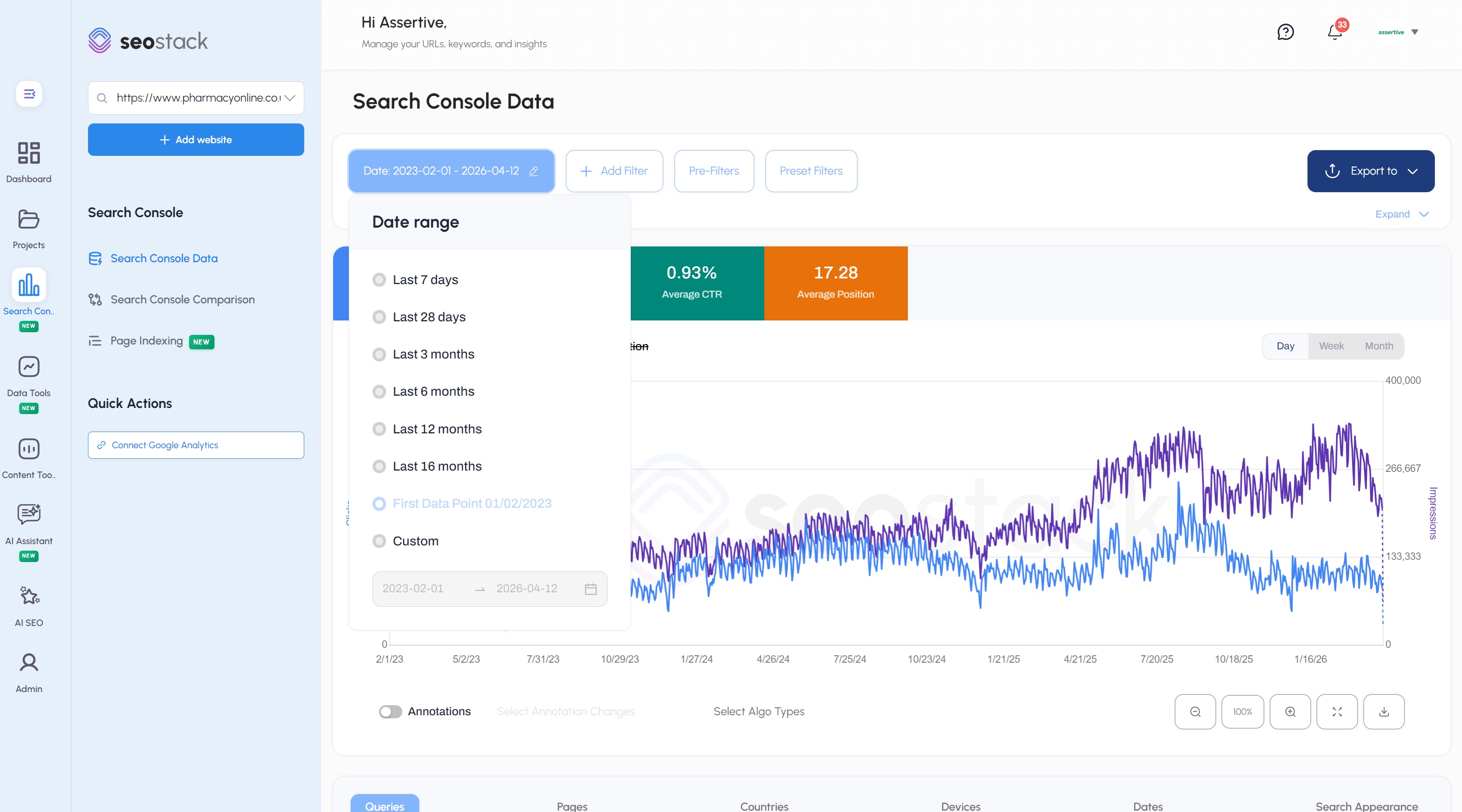
Task: Enable the Annotations toggle
Action: [390, 712]
